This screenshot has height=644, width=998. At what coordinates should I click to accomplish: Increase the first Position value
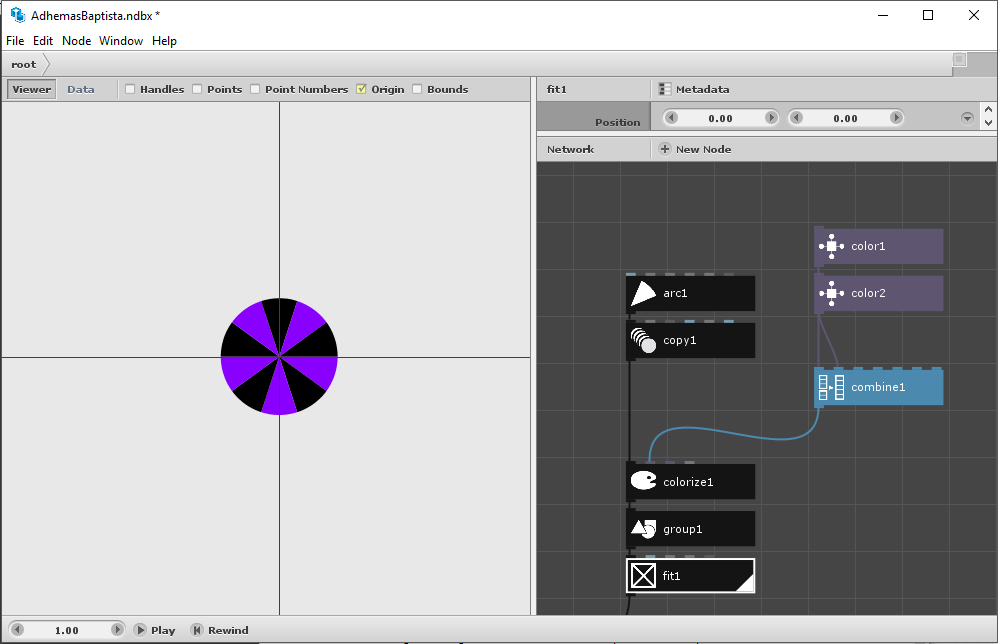(771, 118)
